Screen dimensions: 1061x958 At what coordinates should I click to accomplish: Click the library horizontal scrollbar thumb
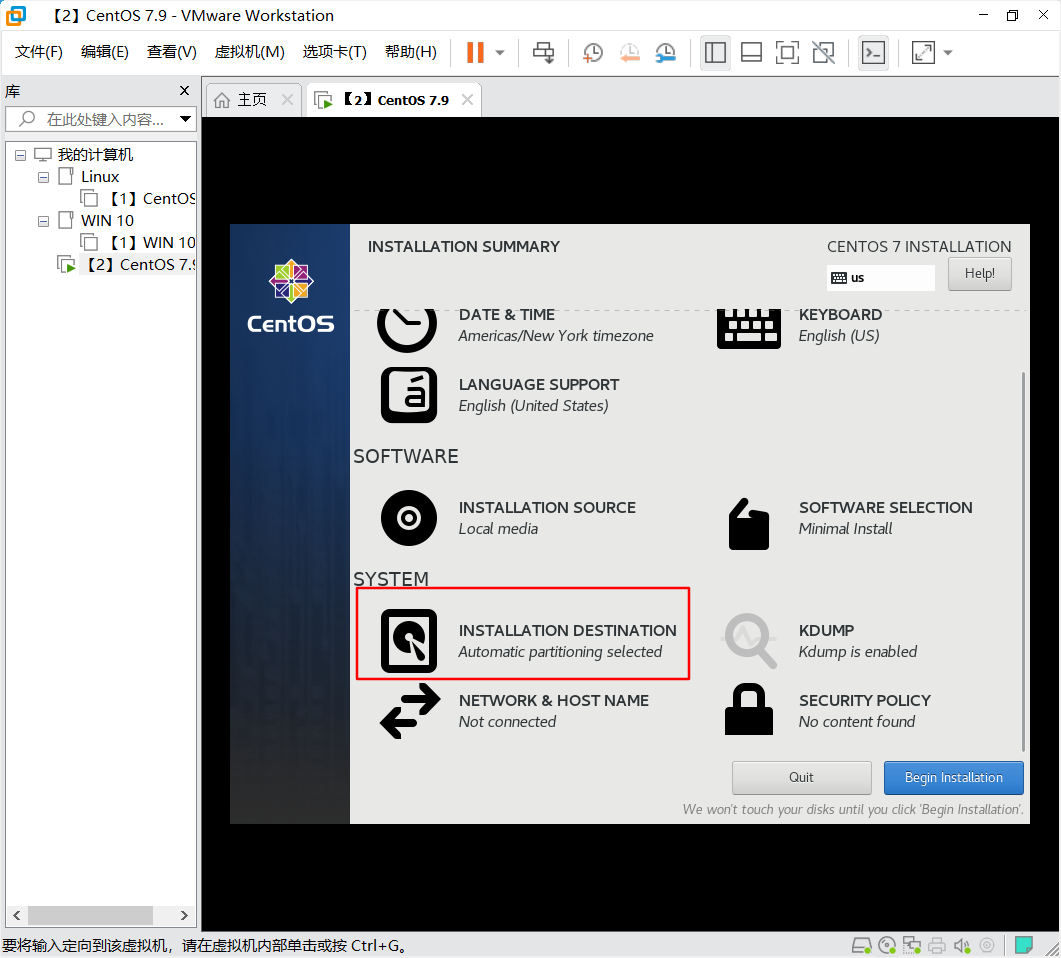click(x=90, y=915)
